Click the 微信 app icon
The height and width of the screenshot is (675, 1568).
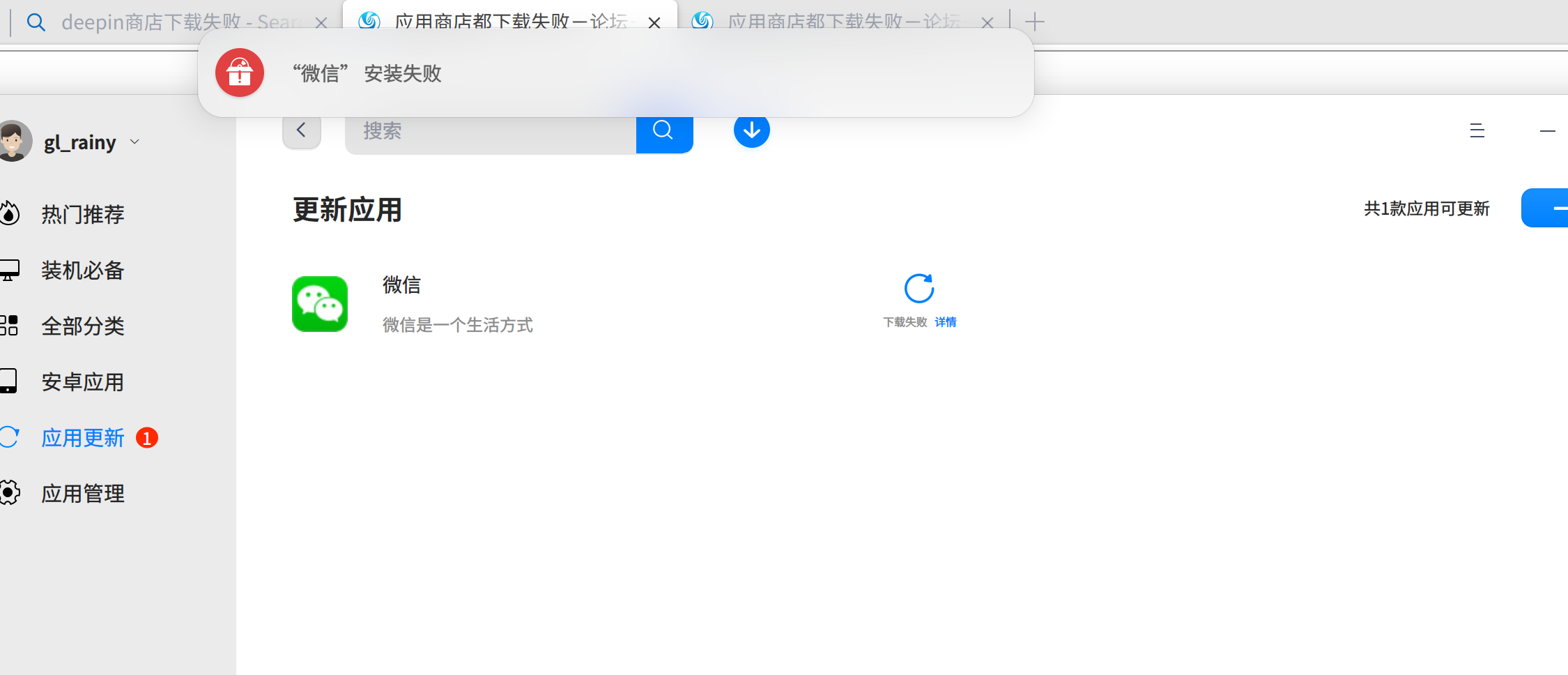[320, 304]
